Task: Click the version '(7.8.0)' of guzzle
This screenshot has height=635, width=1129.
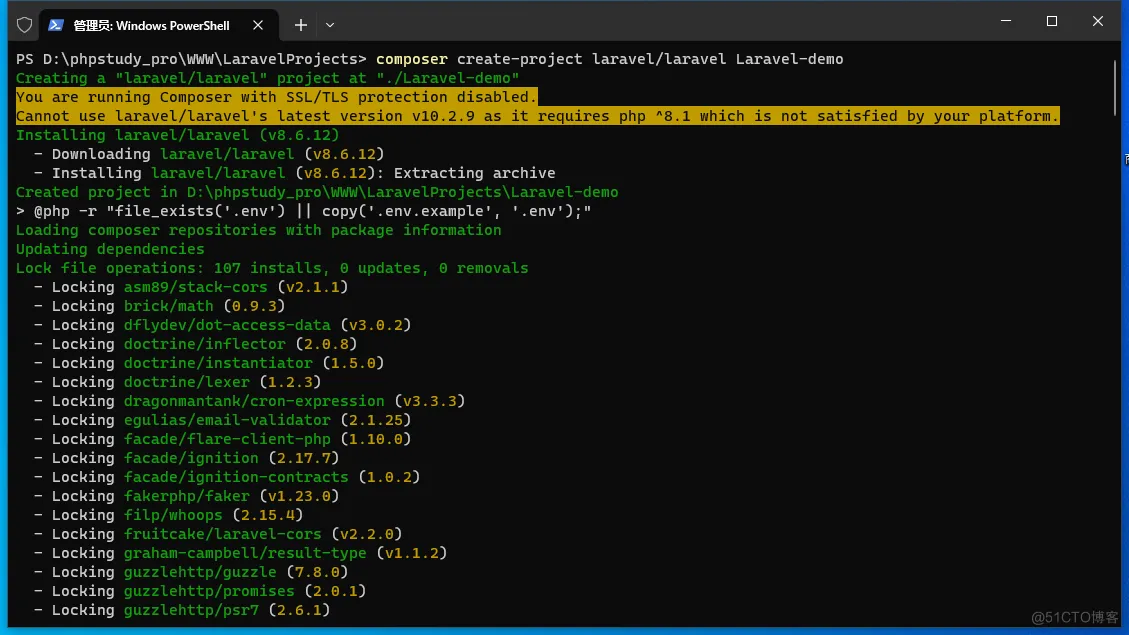Action: point(318,572)
